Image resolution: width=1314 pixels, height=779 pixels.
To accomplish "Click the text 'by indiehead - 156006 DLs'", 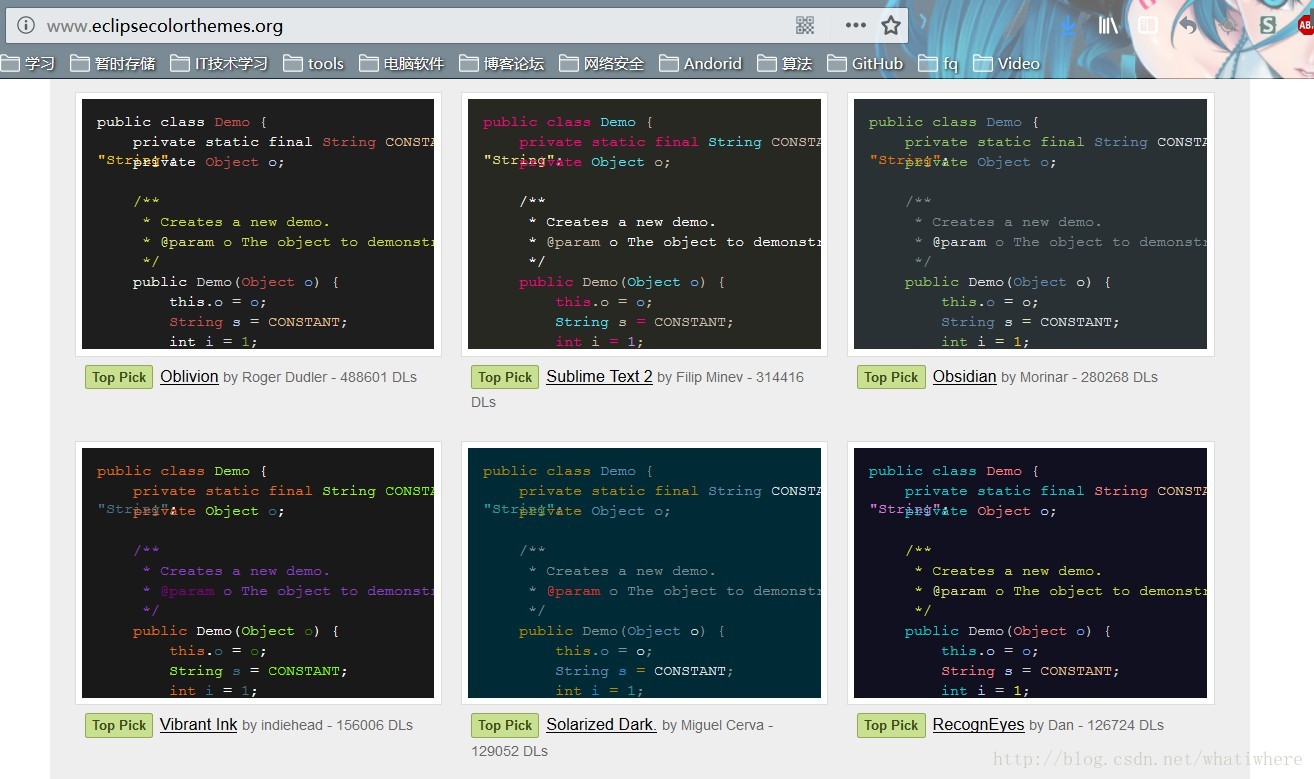I will 327,725.
